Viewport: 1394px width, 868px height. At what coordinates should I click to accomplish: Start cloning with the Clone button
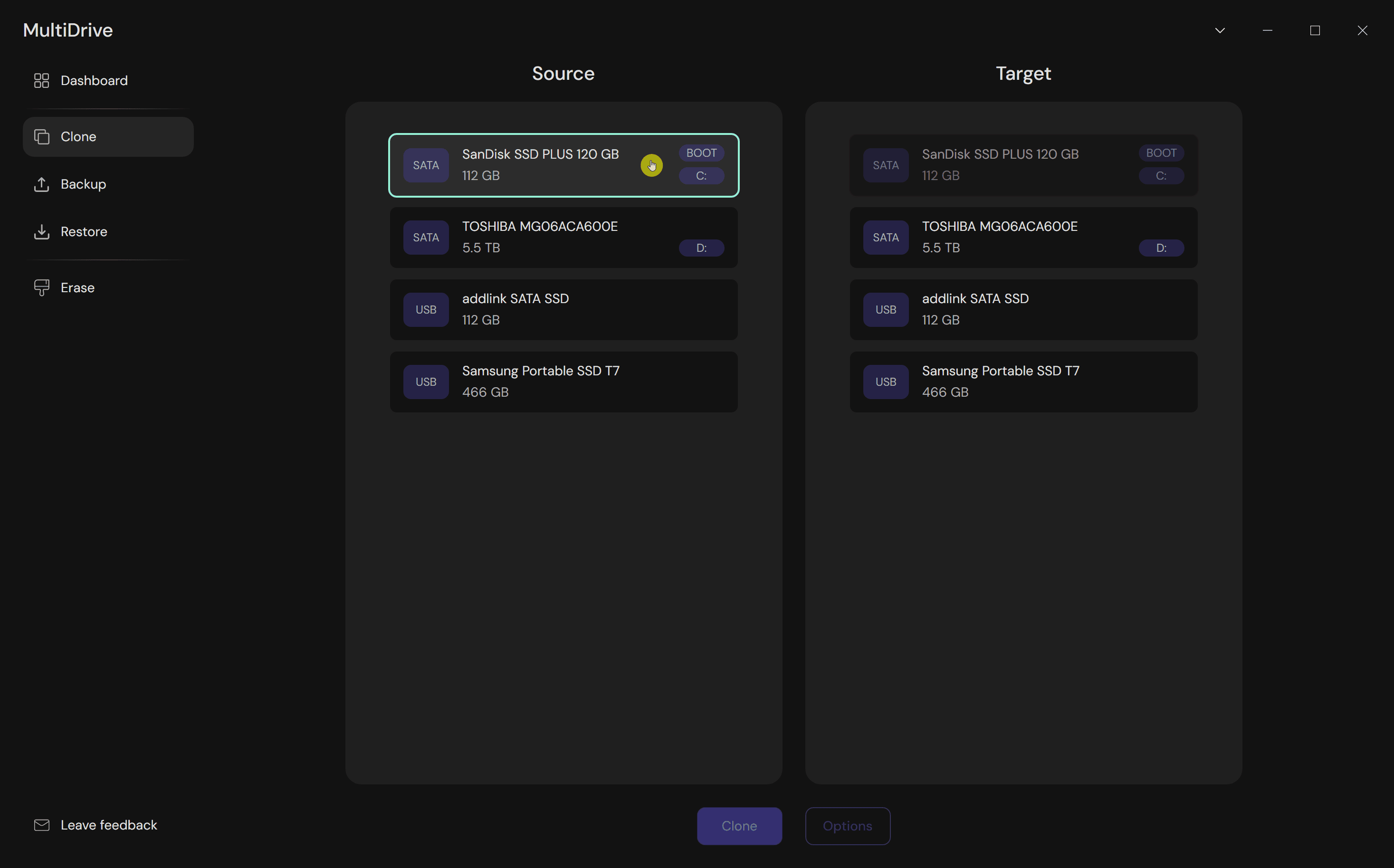click(739, 826)
